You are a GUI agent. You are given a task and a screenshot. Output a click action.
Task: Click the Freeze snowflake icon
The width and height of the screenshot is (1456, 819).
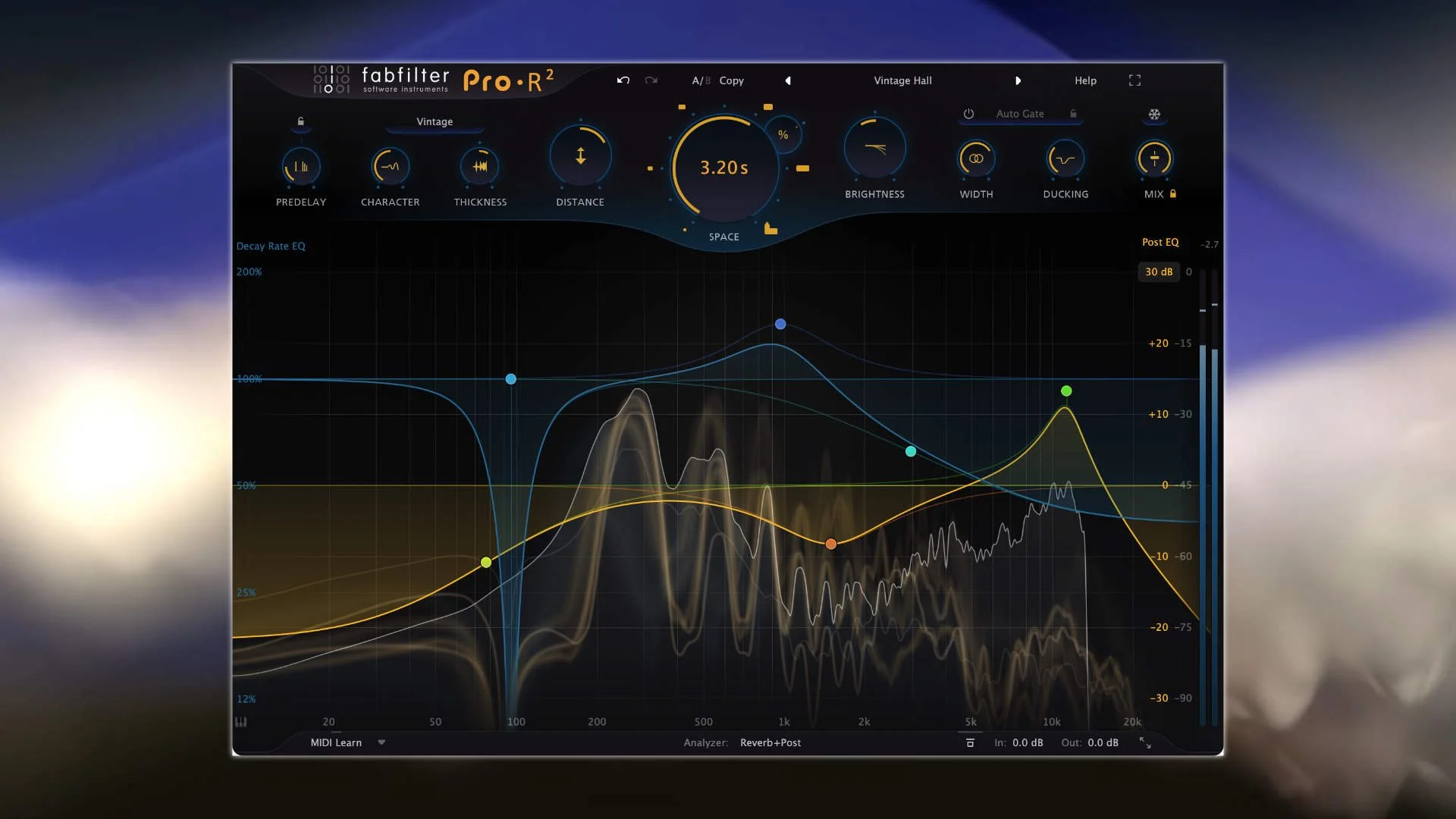pos(1153,115)
